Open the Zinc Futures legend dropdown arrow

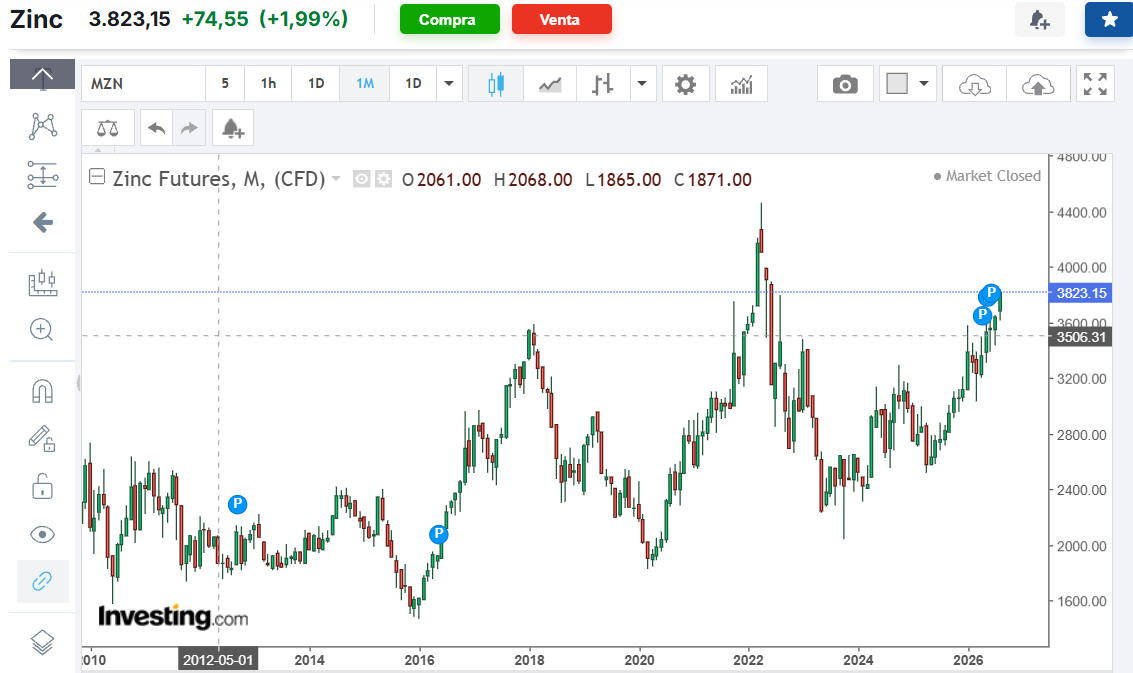tap(336, 178)
